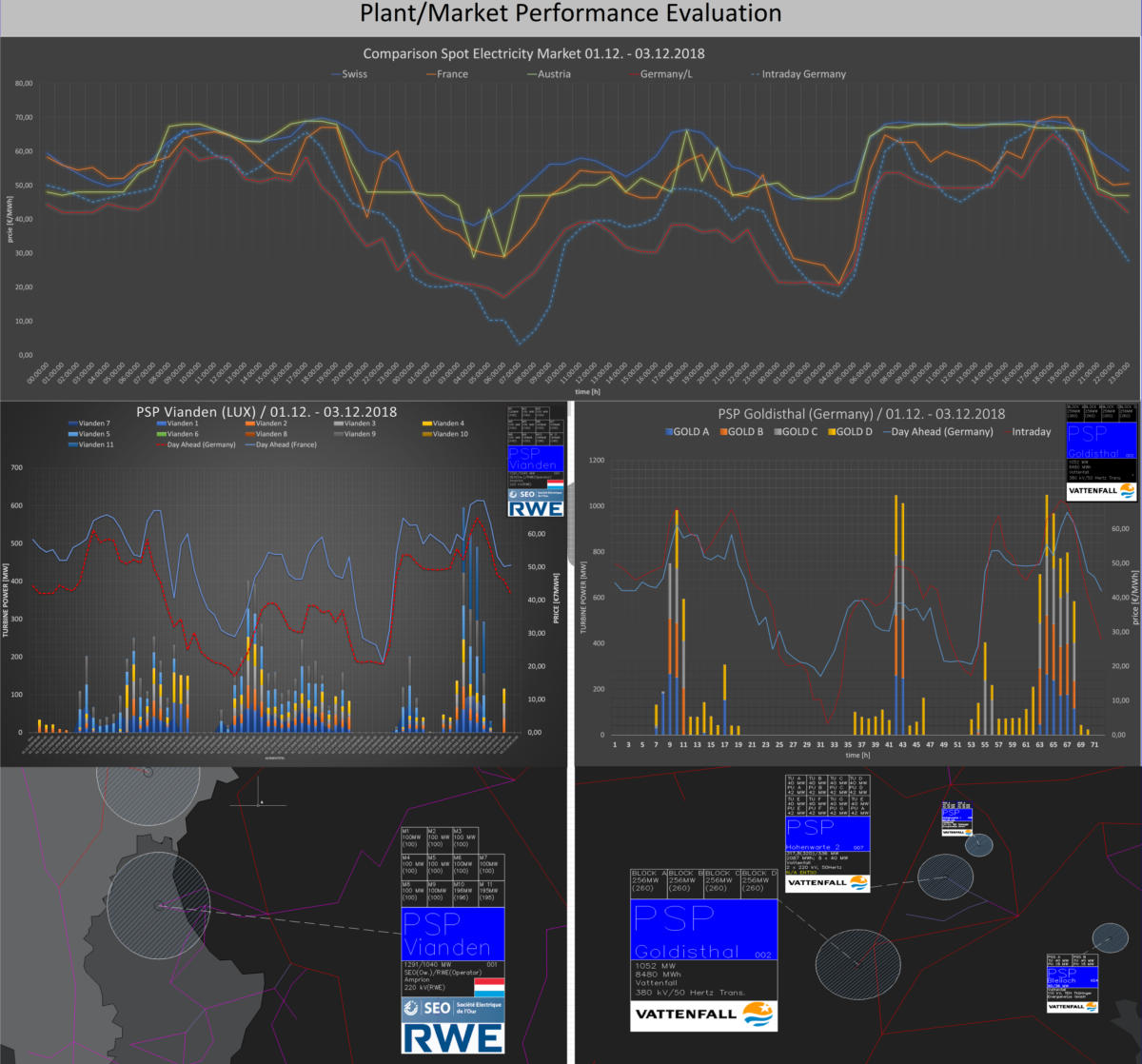Click the large PSP Vianden label on map
The image size is (1142, 1064).
coord(453,934)
